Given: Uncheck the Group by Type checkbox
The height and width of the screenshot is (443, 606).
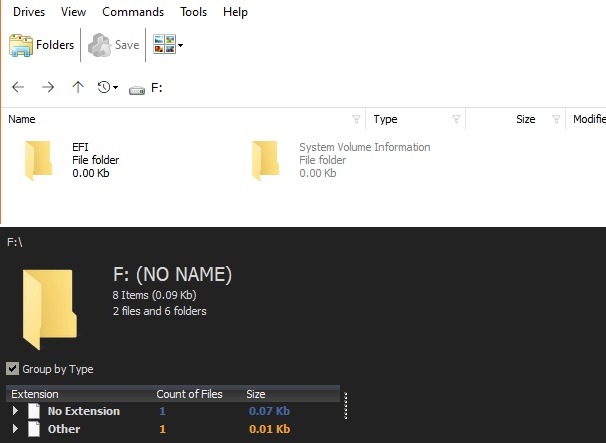Looking at the screenshot, I should pos(12,368).
